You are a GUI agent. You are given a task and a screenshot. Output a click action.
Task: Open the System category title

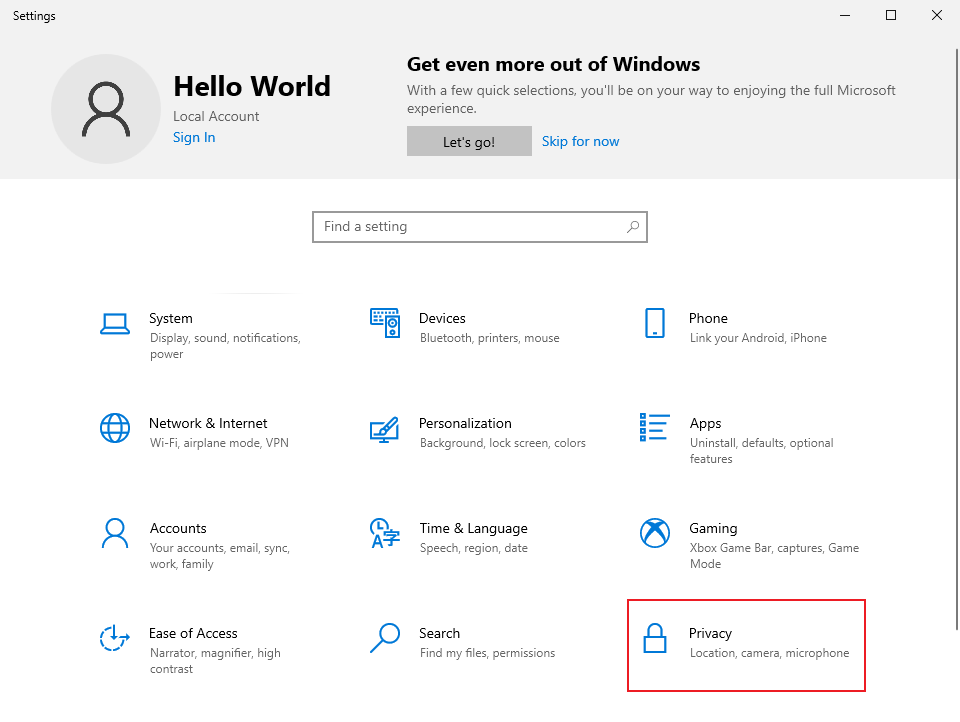[171, 318]
